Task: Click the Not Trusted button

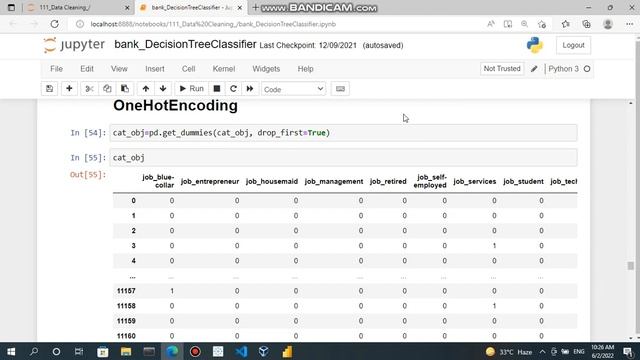Action: pyautogui.click(x=502, y=69)
